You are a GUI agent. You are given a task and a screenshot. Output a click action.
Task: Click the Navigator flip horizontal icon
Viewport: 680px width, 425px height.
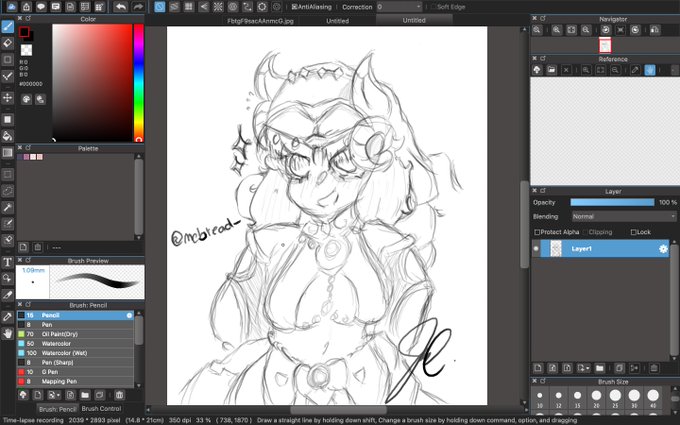click(x=655, y=29)
